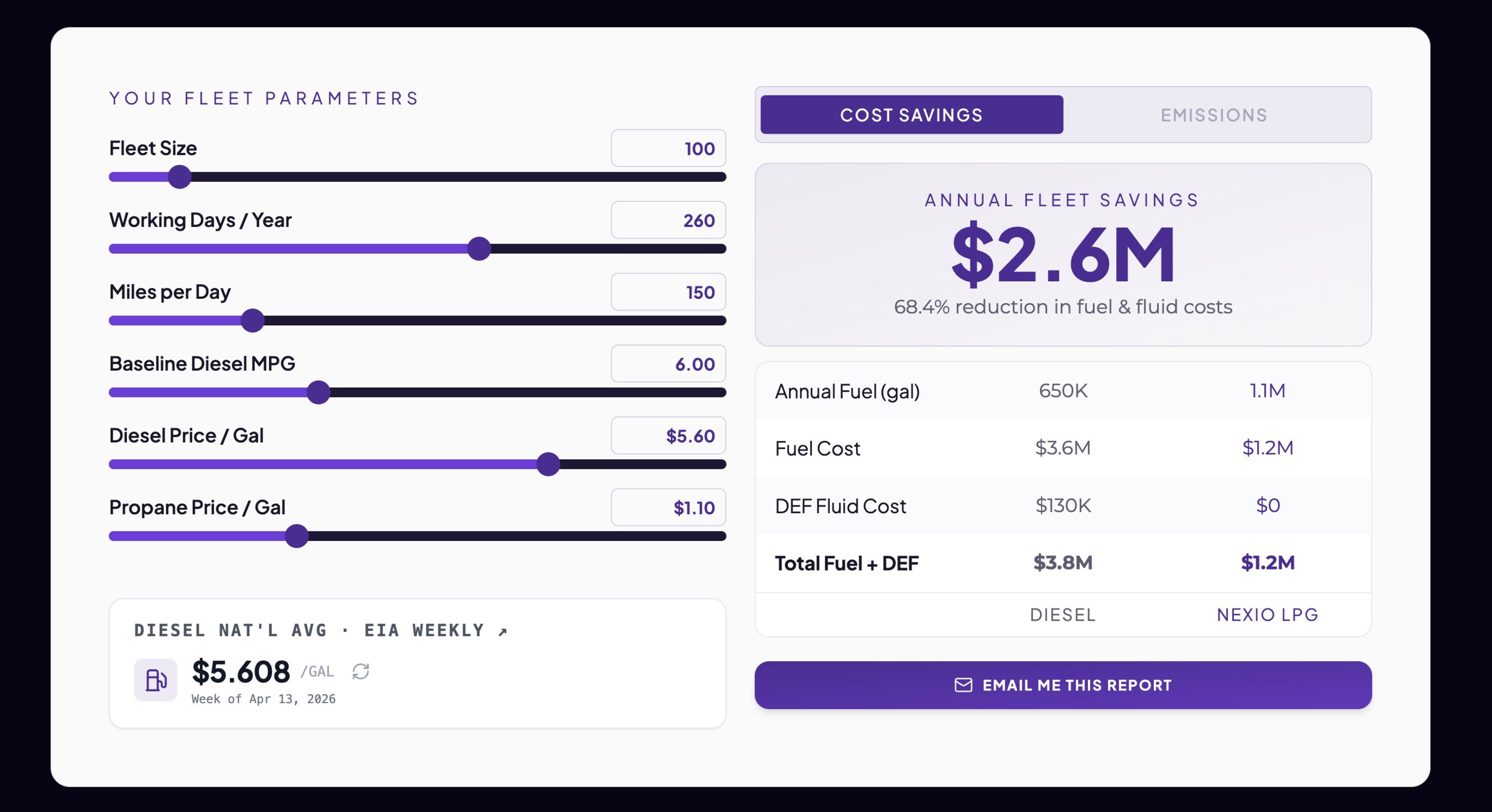This screenshot has width=1492, height=812.
Task: Focus the Fleet Size value field
Action: point(668,148)
